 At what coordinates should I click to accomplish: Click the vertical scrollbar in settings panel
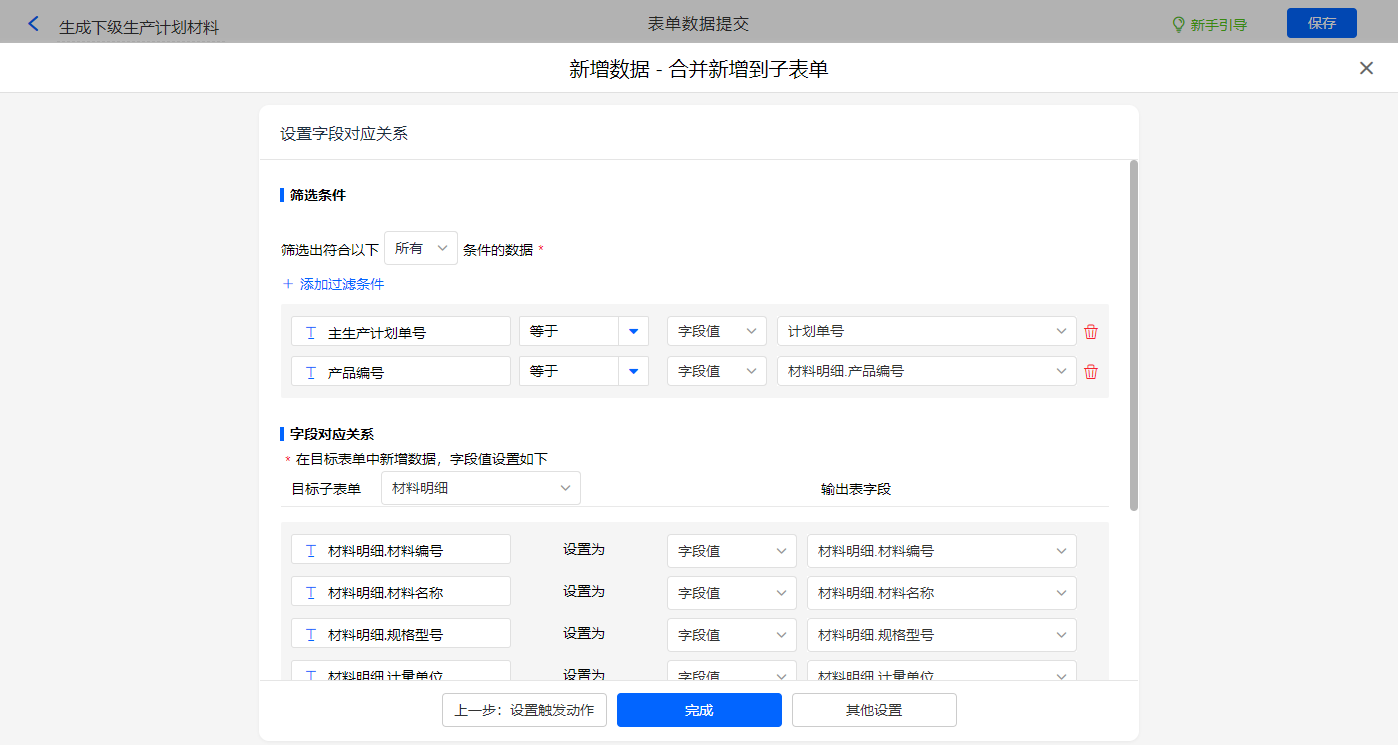coord(1133,335)
